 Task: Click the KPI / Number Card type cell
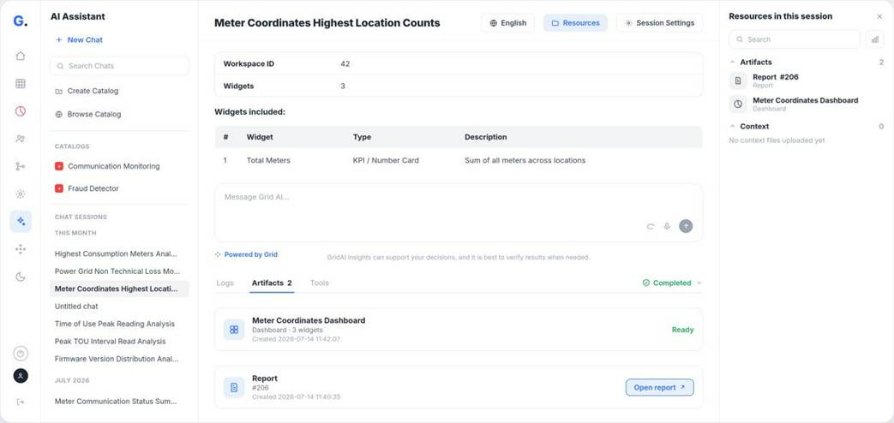[386, 161]
